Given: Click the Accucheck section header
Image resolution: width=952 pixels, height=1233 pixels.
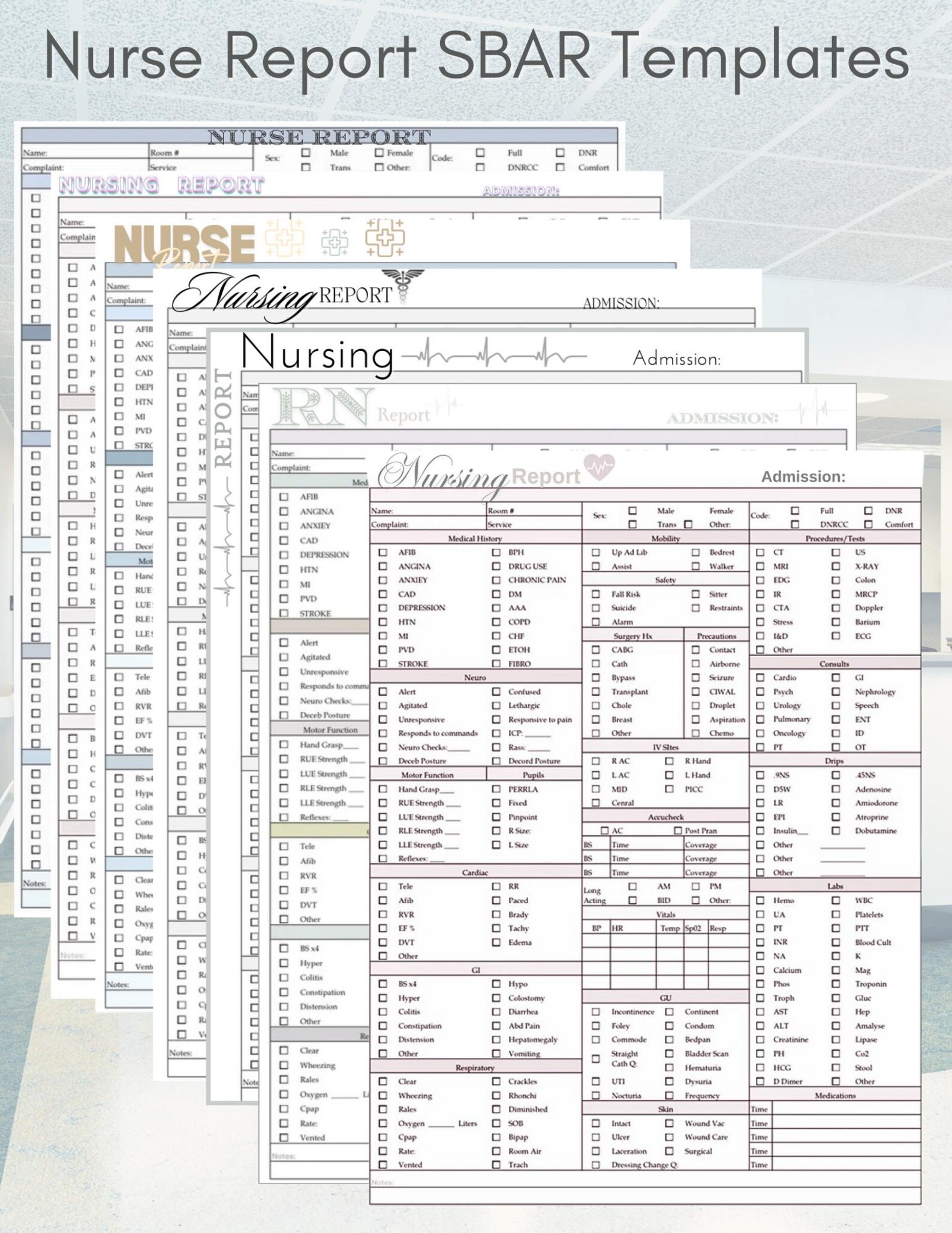Looking at the screenshot, I should tap(665, 817).
